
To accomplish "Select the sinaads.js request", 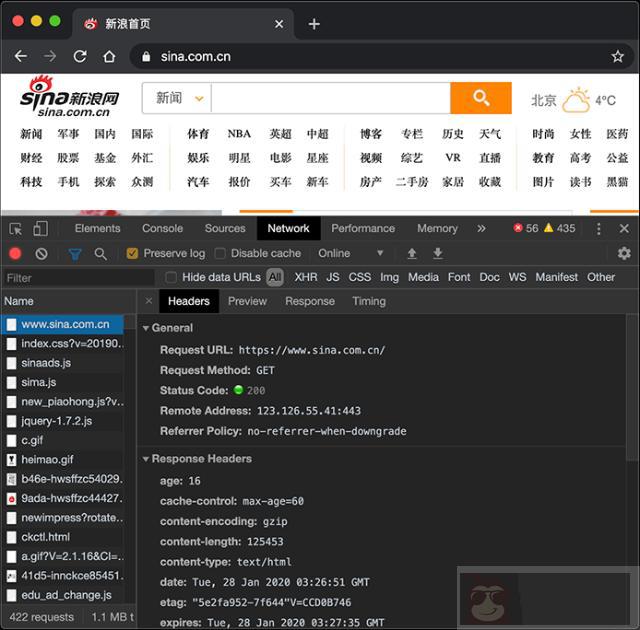I will pyautogui.click(x=63, y=363).
